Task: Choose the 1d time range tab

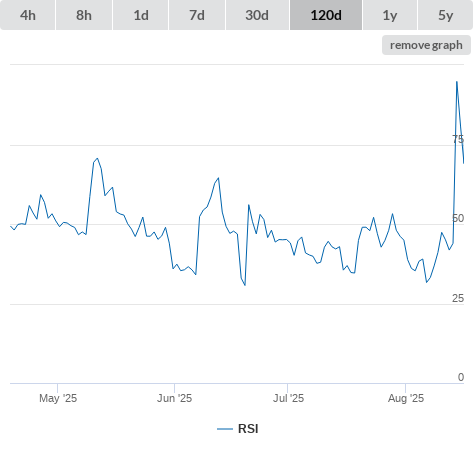Action: coord(141,15)
